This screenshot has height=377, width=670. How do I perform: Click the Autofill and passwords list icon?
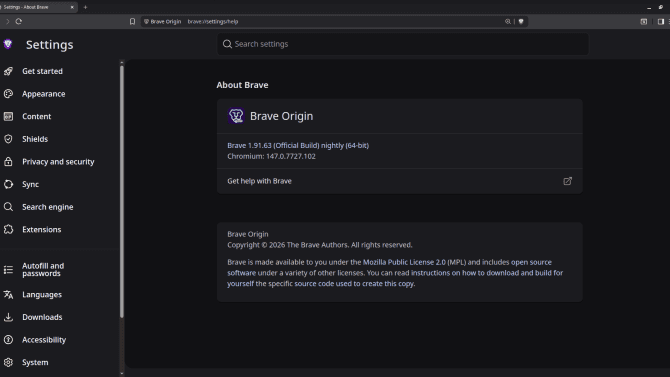click(8, 270)
